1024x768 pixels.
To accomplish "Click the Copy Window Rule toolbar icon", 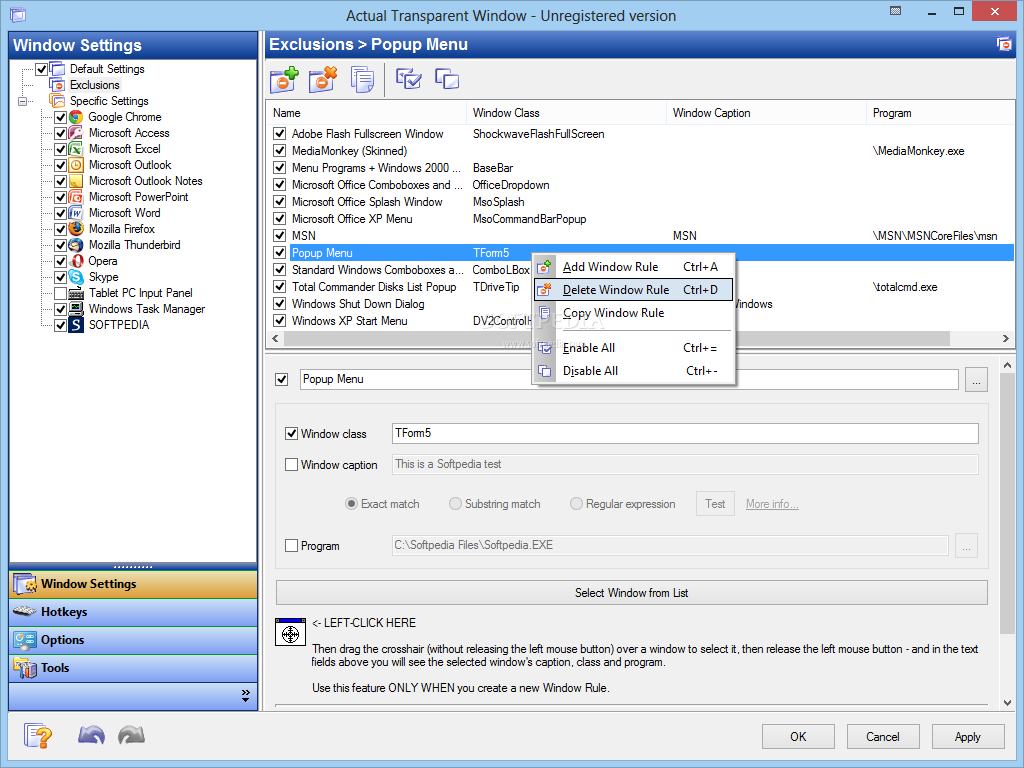I will point(362,80).
